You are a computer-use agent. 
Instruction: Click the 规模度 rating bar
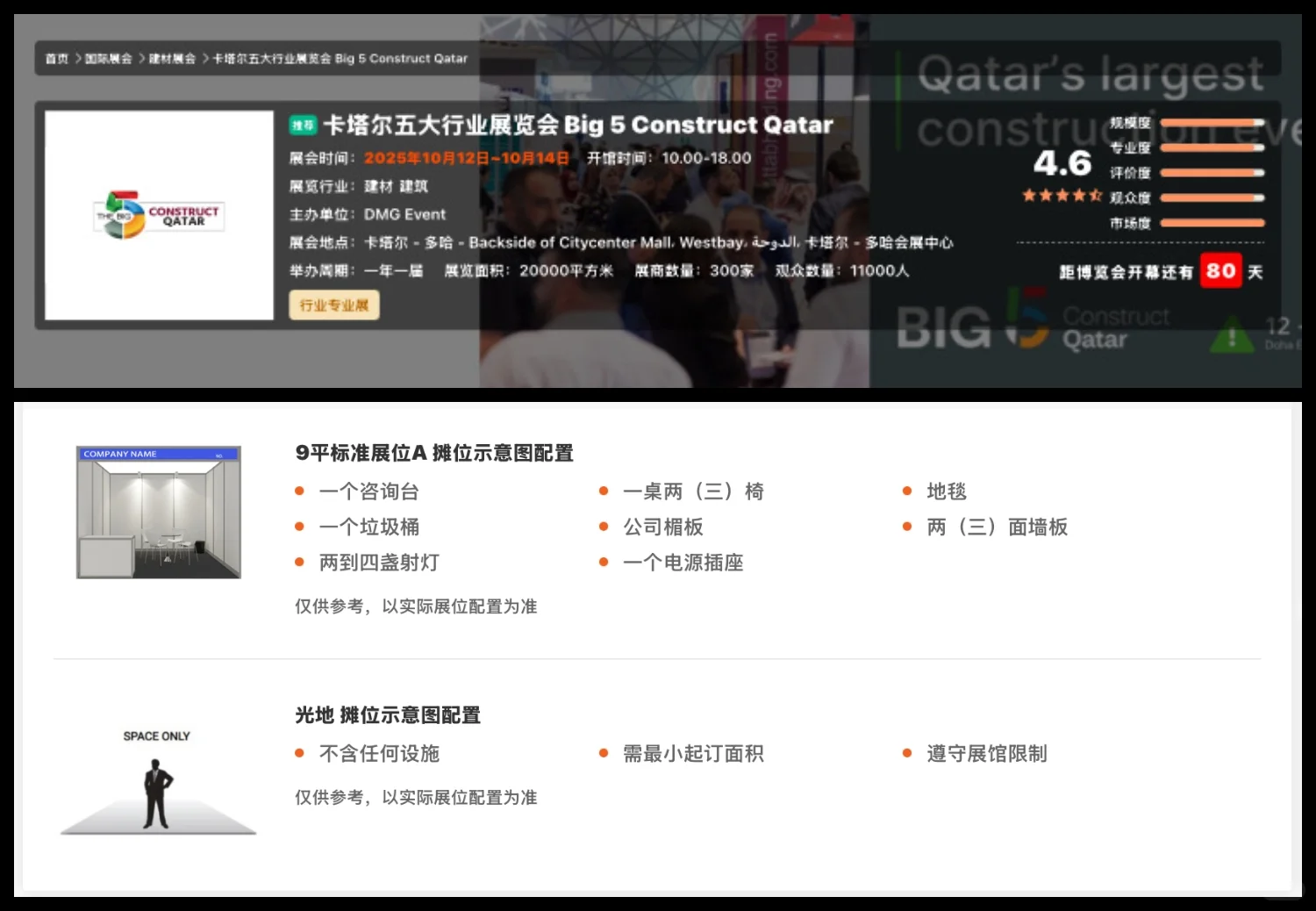point(1212,123)
